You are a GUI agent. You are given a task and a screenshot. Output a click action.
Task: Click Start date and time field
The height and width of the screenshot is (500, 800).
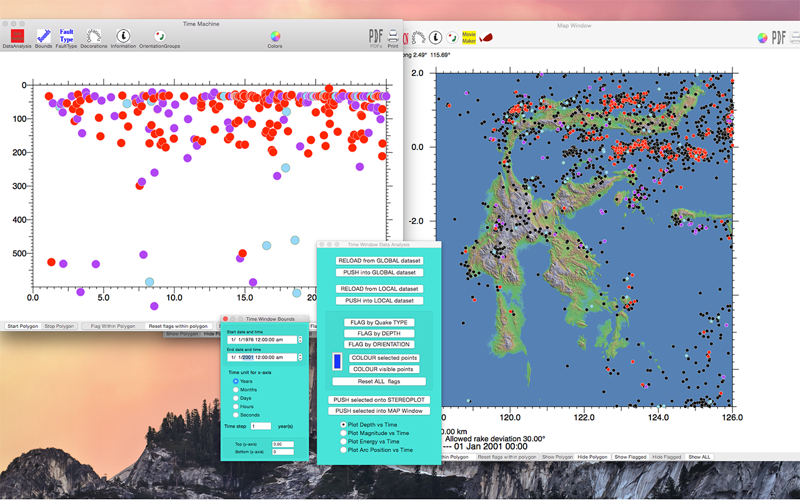[262, 339]
